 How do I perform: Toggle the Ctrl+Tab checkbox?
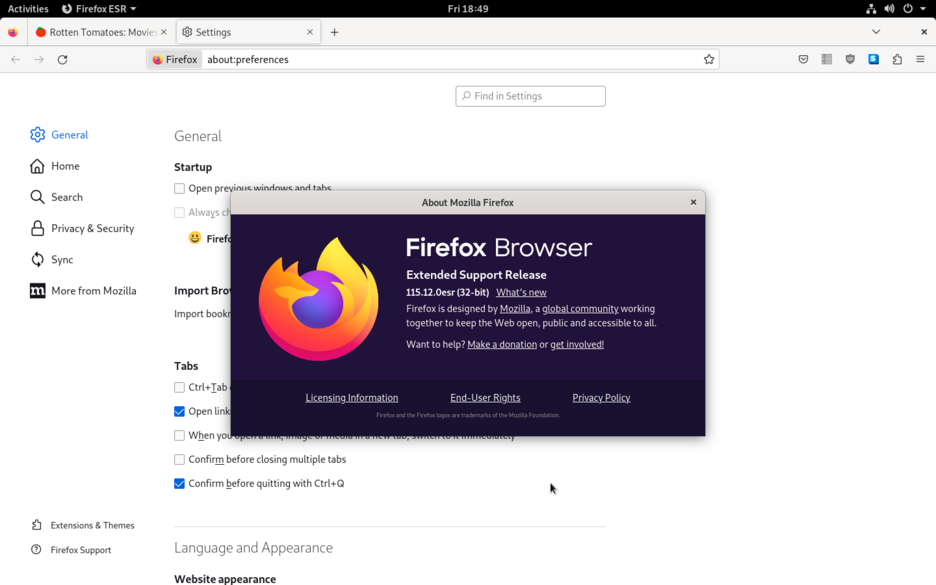(179, 387)
